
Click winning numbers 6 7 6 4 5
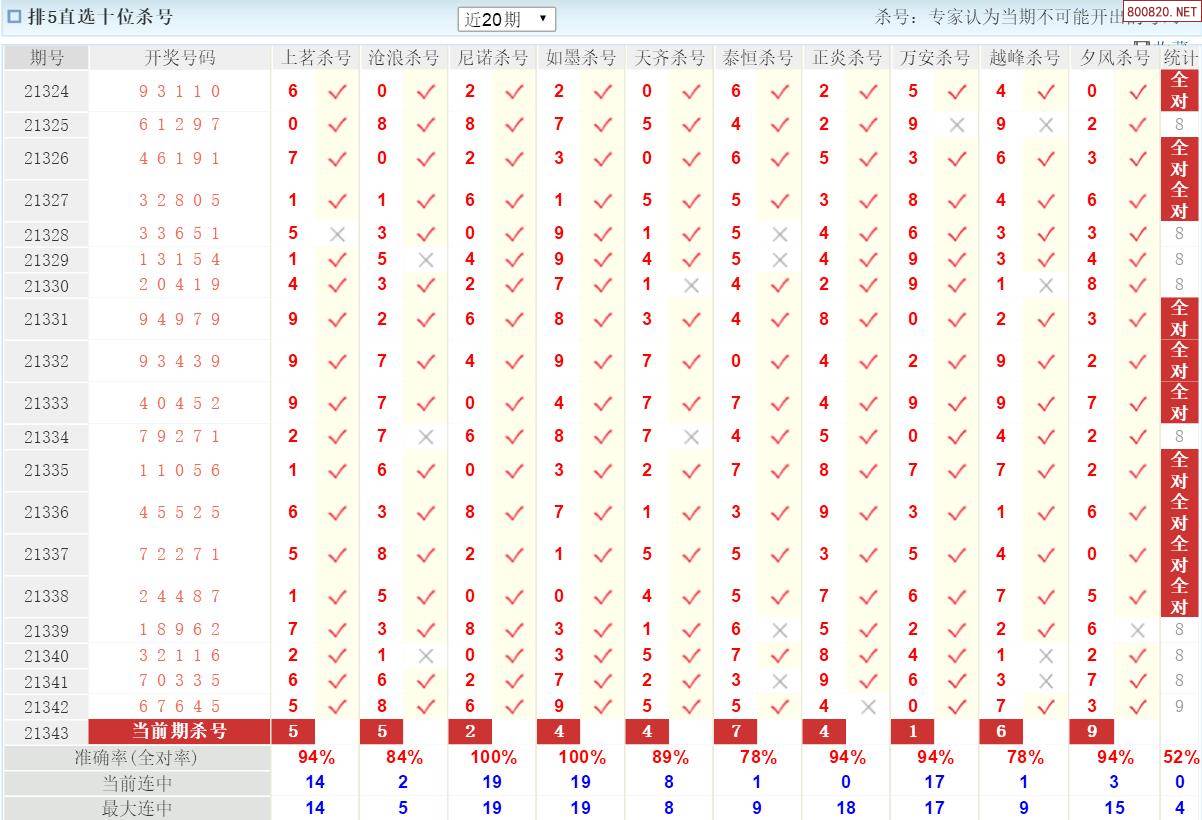coord(180,707)
